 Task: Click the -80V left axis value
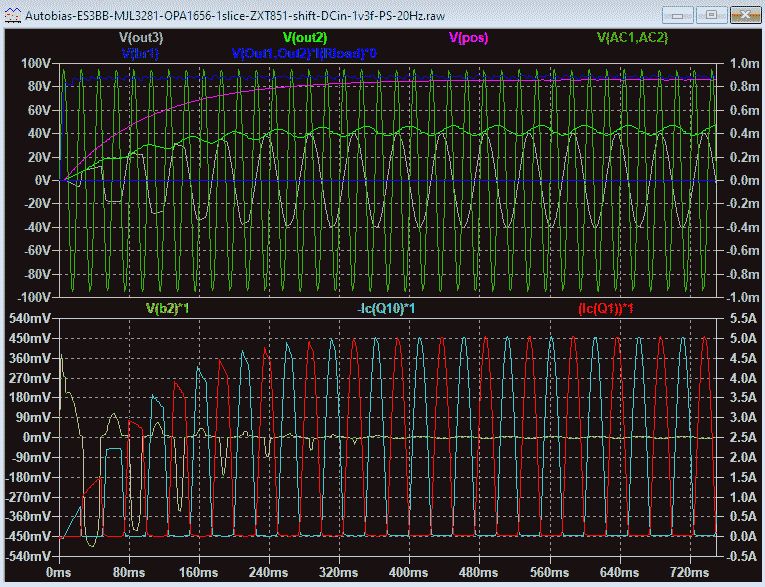pyautogui.click(x=37, y=274)
